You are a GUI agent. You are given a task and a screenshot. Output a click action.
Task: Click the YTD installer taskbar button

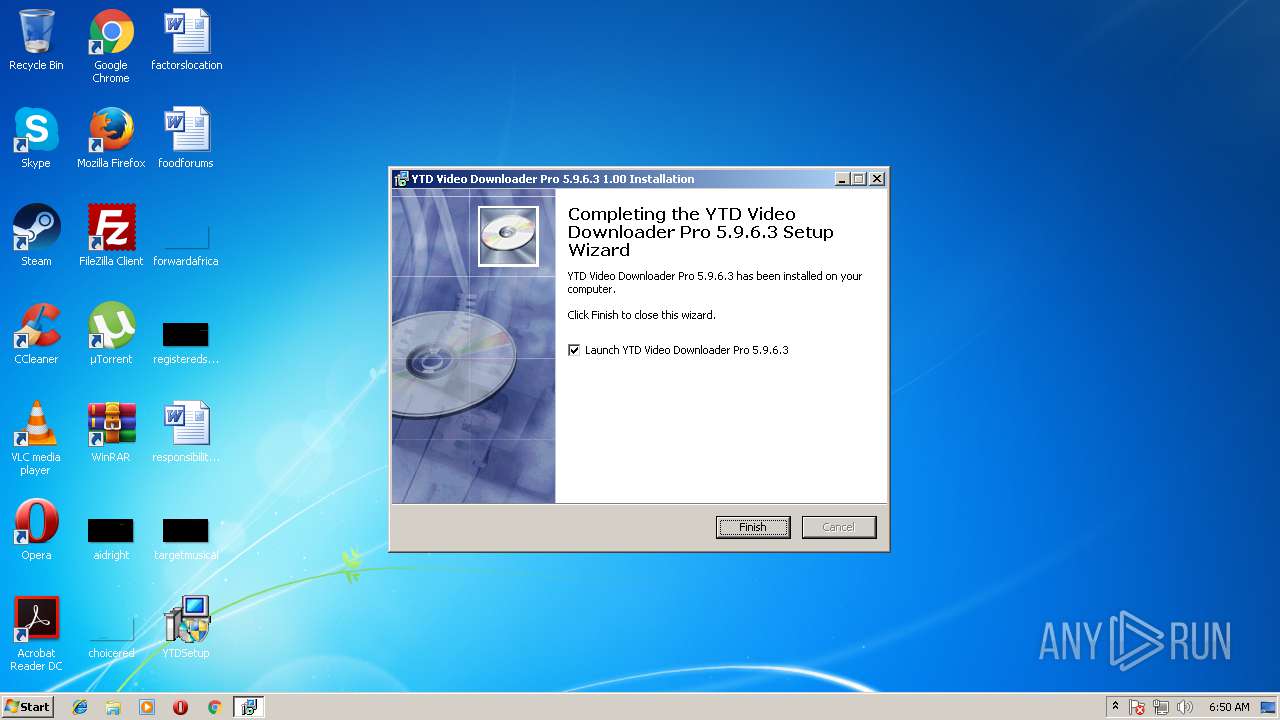[x=249, y=707]
